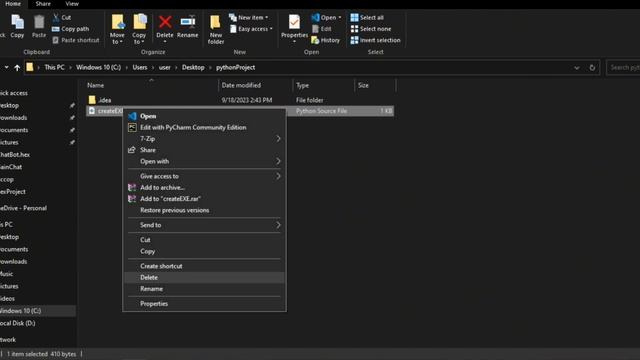The height and width of the screenshot is (360, 640).
Task: Switch to the View ribbon tab
Action: [x=72, y=4]
